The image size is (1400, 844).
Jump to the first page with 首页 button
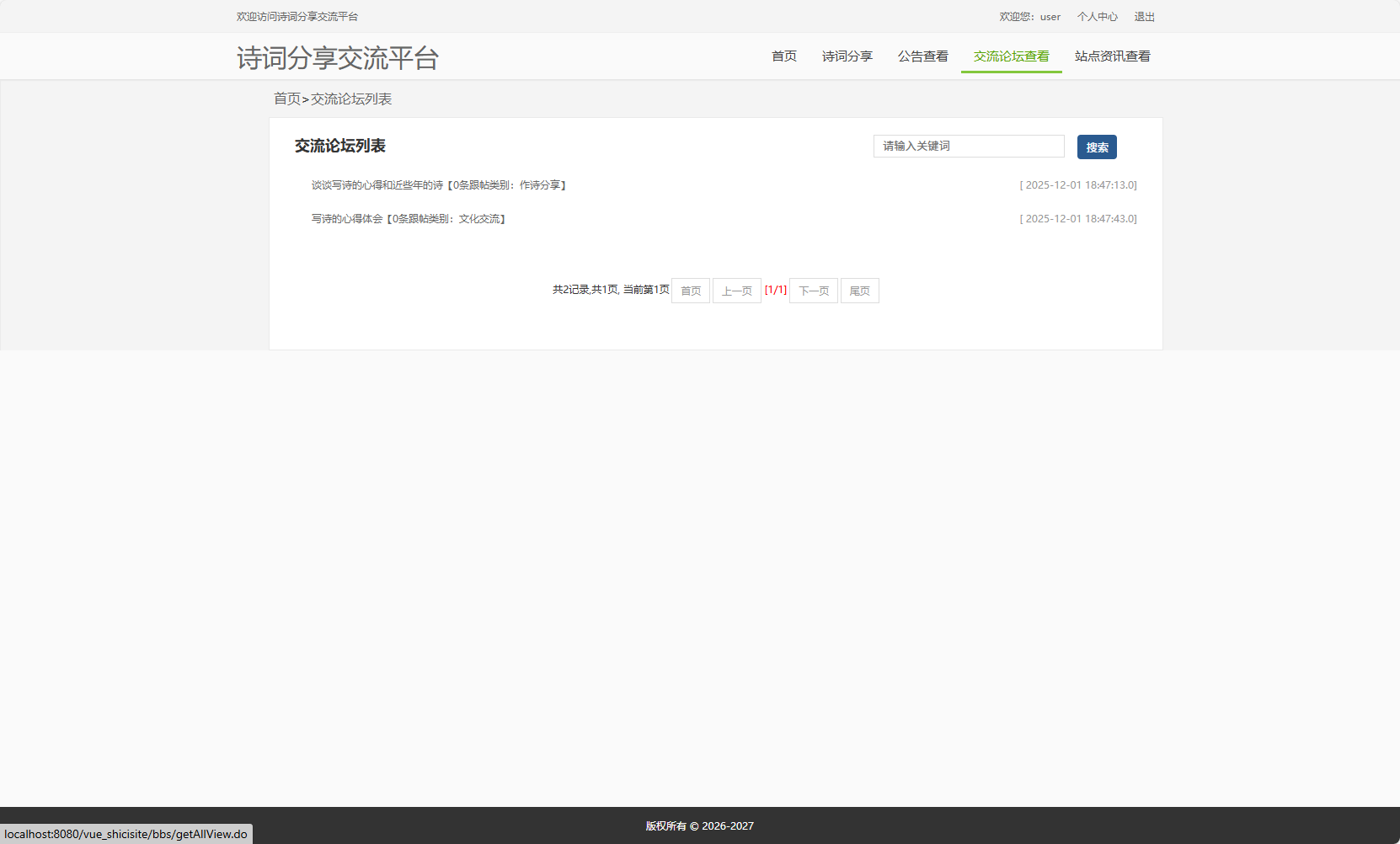coord(690,290)
